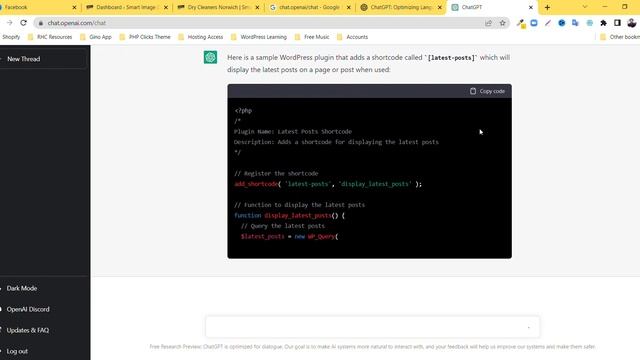
Task: Open the PHP Clicks Theme bookmark folder
Action: [145, 37]
